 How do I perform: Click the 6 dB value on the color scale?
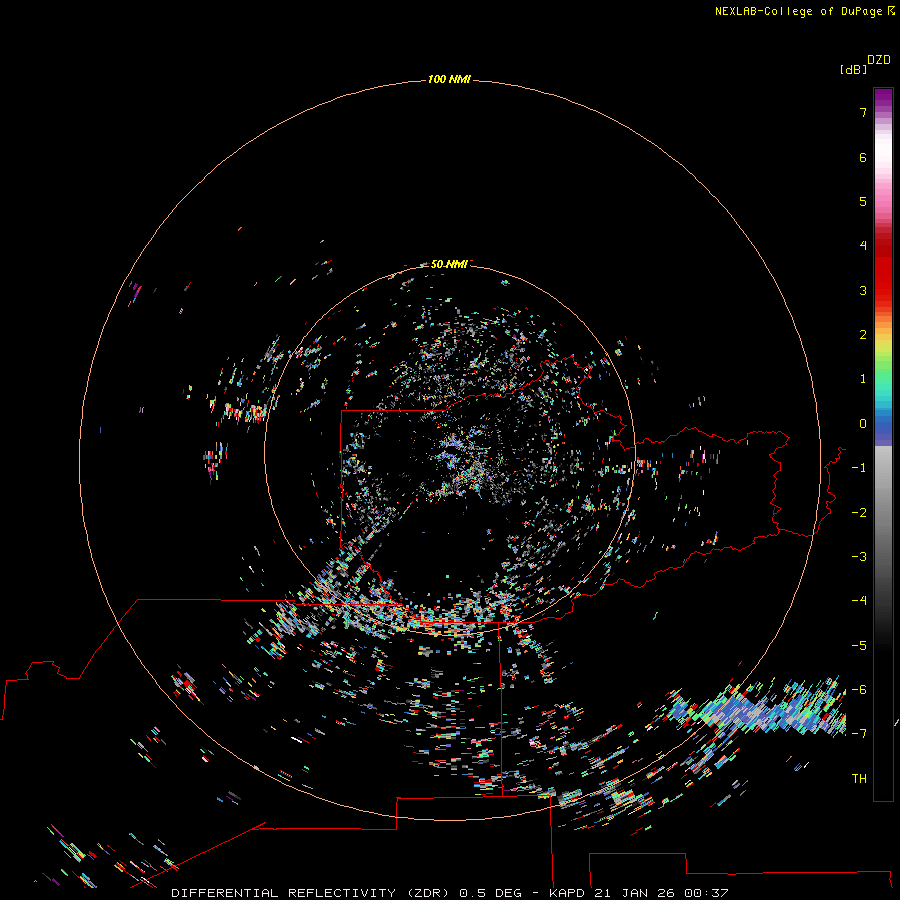pyautogui.click(x=863, y=157)
